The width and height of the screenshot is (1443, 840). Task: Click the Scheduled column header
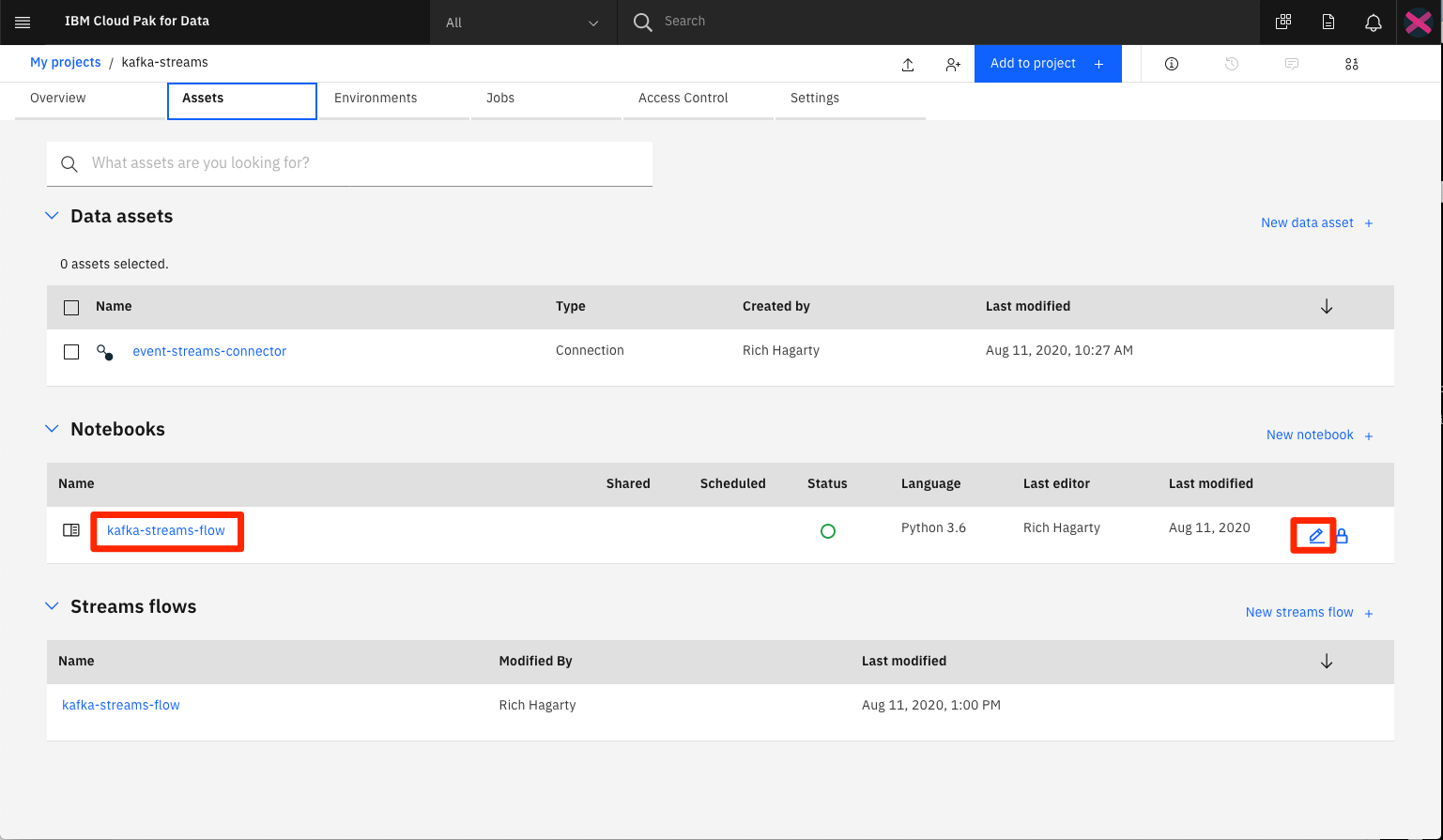733,484
